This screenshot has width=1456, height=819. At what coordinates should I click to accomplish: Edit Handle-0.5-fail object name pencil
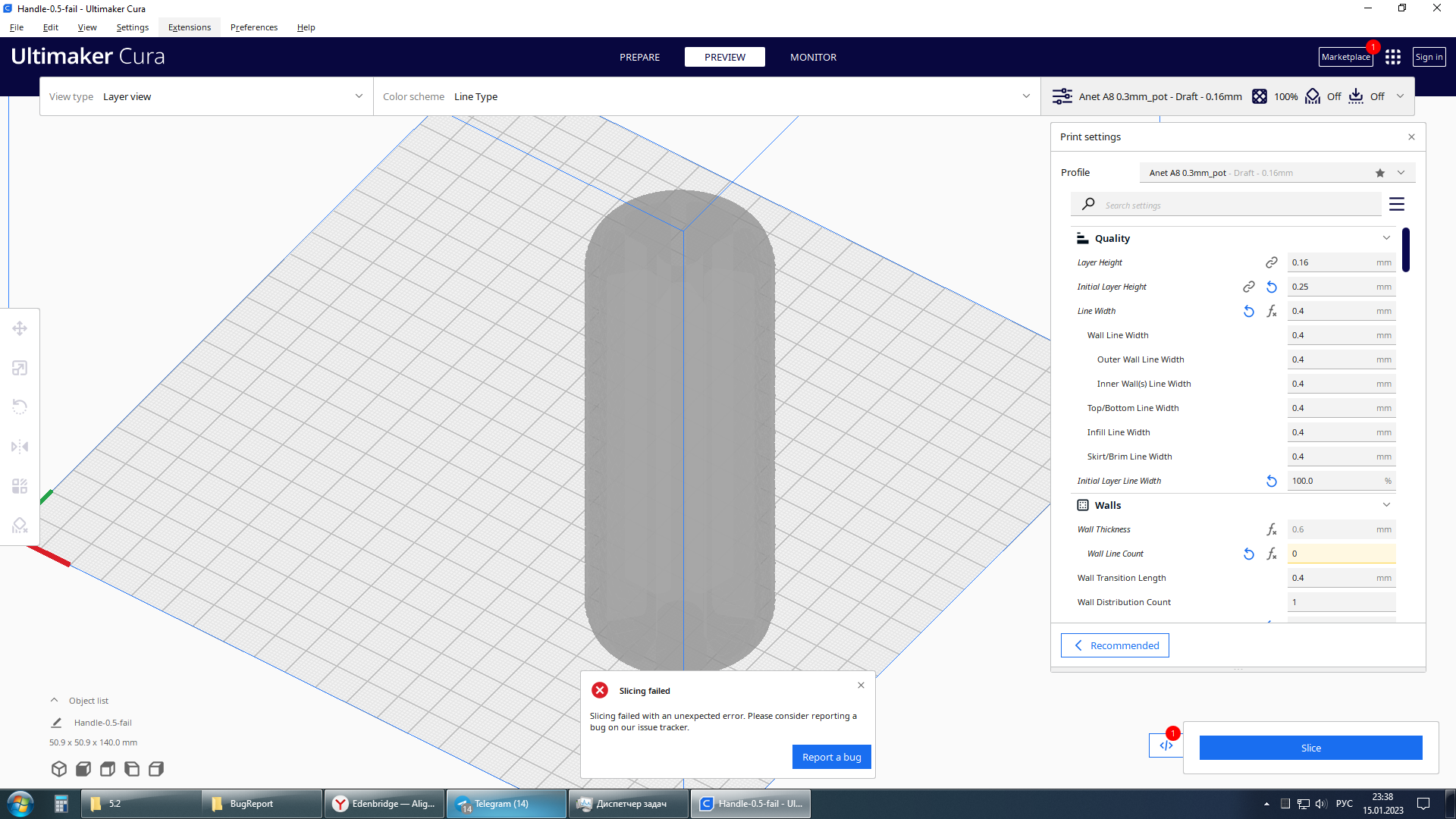(56, 723)
